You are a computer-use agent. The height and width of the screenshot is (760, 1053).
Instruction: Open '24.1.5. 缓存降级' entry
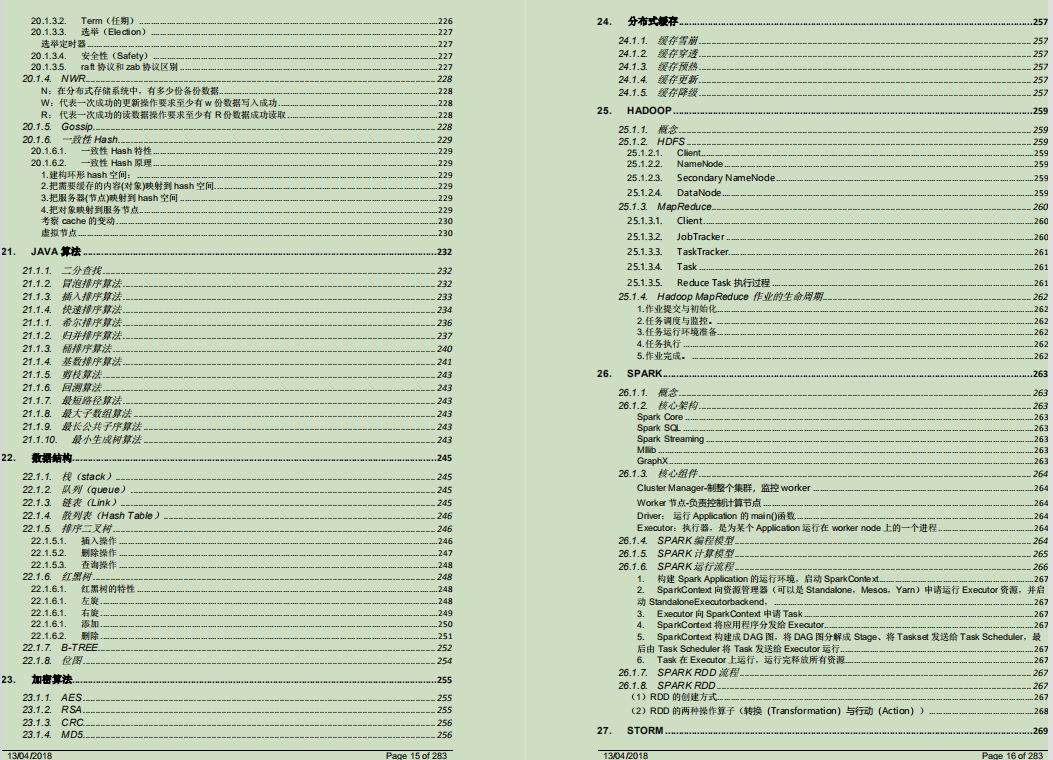pyautogui.click(x=833, y=93)
